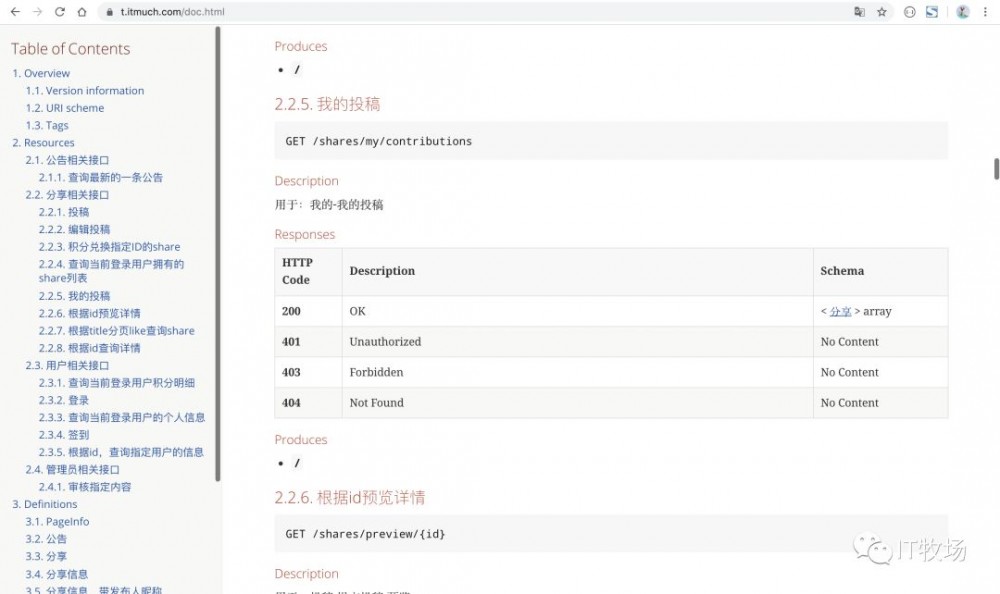This screenshot has height=594, width=1000.
Task: Open 3. Definitions section link
Action: 45,504
